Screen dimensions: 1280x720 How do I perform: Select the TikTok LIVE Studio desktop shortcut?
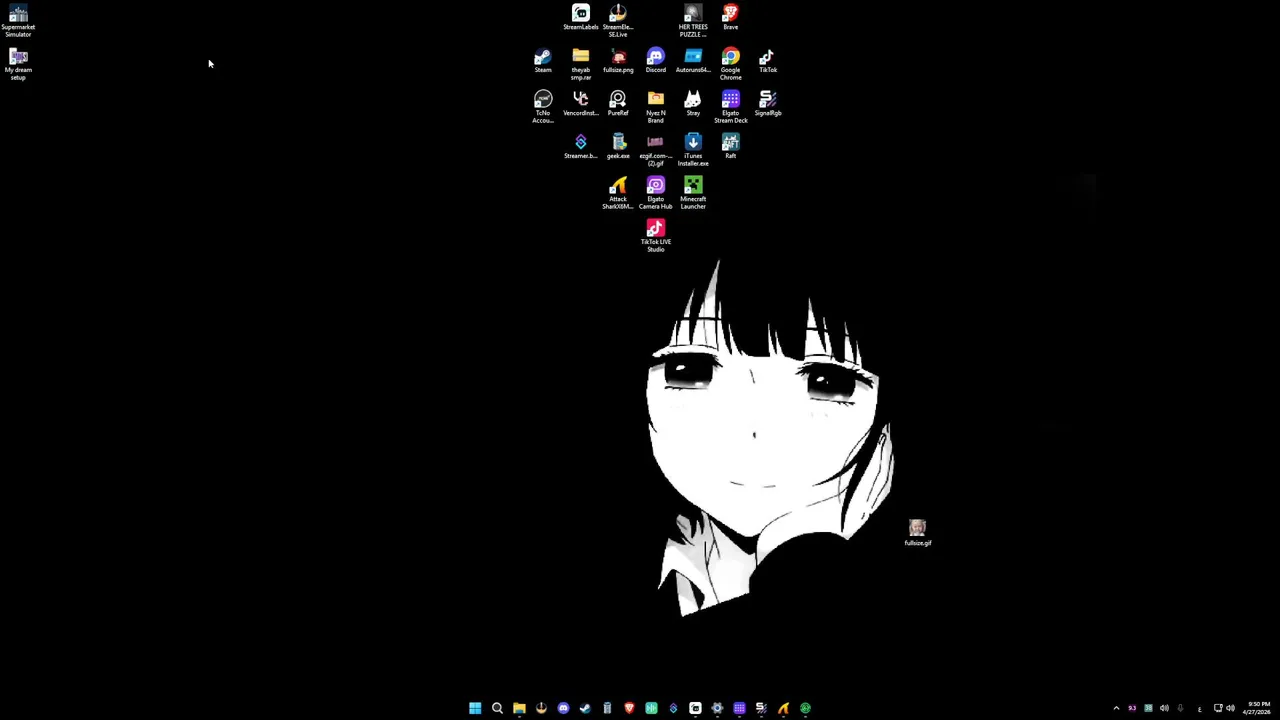(x=656, y=236)
